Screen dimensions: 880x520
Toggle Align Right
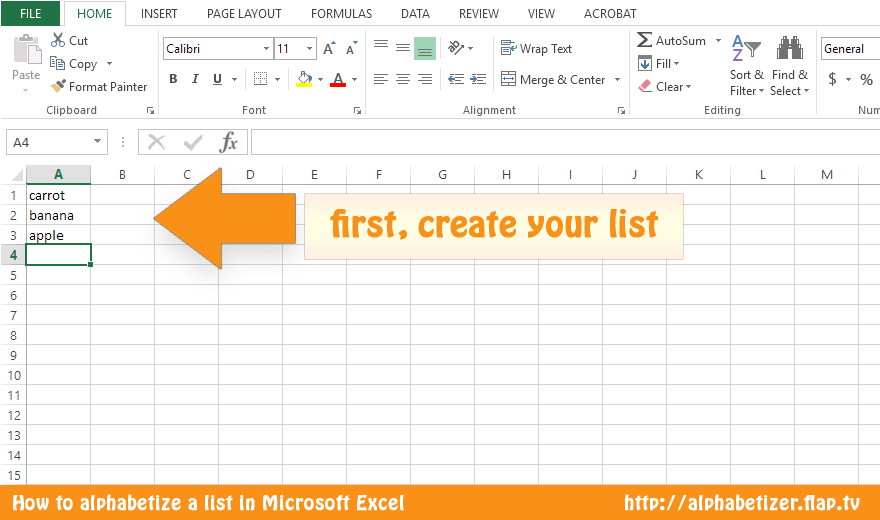(425, 79)
